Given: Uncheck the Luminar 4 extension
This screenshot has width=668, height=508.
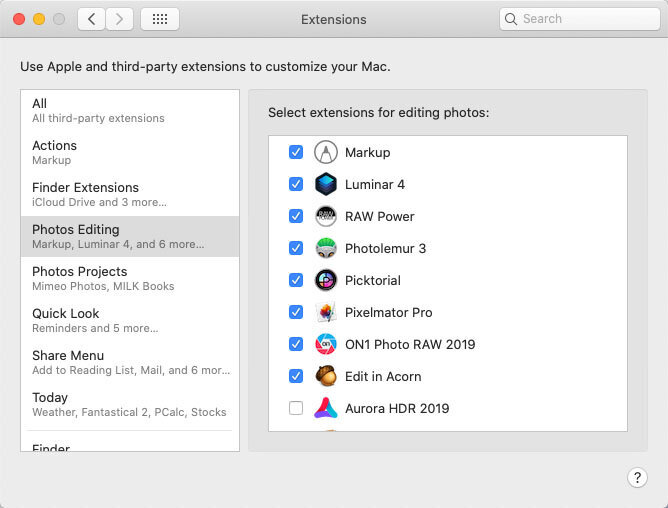Looking at the screenshot, I should (296, 184).
